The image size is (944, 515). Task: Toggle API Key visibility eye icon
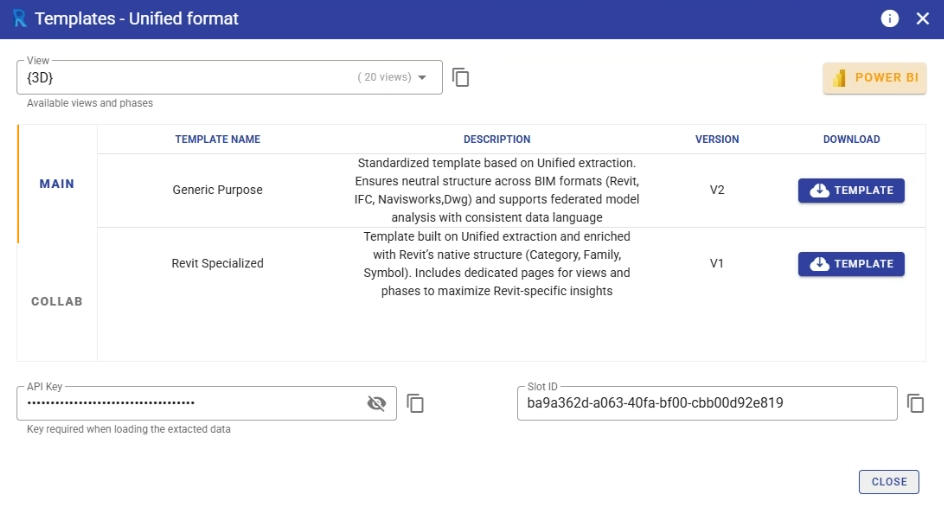[x=376, y=403]
